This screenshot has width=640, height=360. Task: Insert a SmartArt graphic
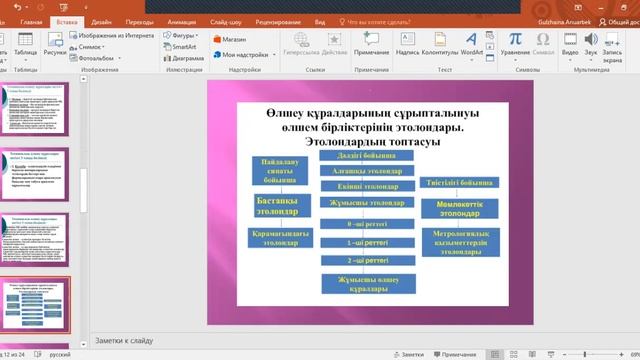(x=180, y=47)
